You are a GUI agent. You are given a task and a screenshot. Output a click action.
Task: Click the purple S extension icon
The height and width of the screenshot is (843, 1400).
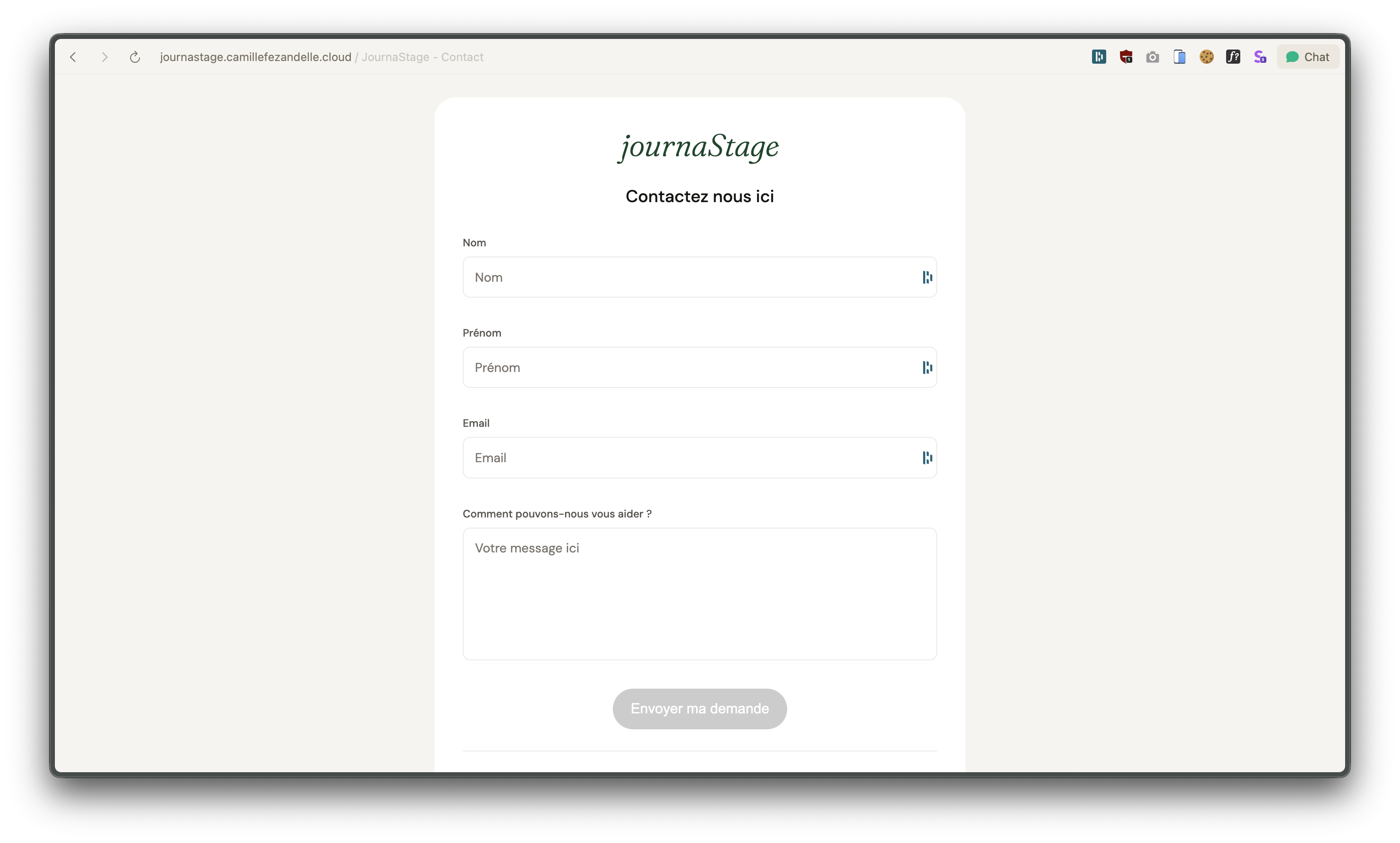point(1260,57)
